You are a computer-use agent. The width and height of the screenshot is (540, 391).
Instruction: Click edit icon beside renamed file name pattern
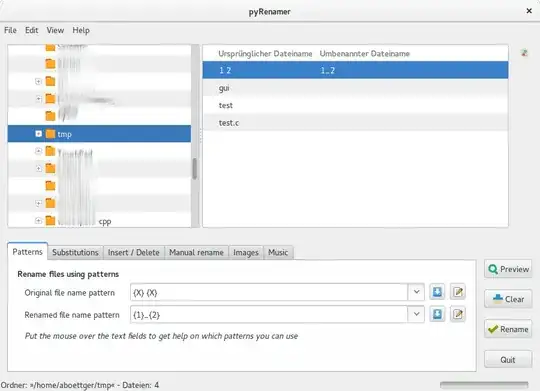(x=458, y=314)
